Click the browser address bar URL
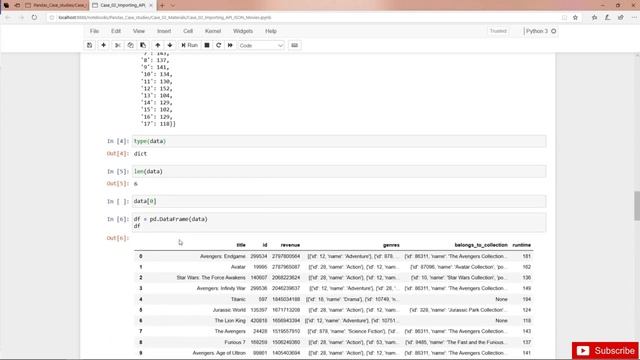Screen dimensions: 640x360 (164, 18)
